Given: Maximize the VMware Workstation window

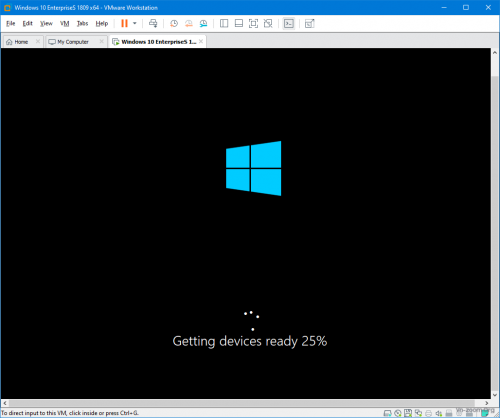Looking at the screenshot, I should (x=466, y=7).
